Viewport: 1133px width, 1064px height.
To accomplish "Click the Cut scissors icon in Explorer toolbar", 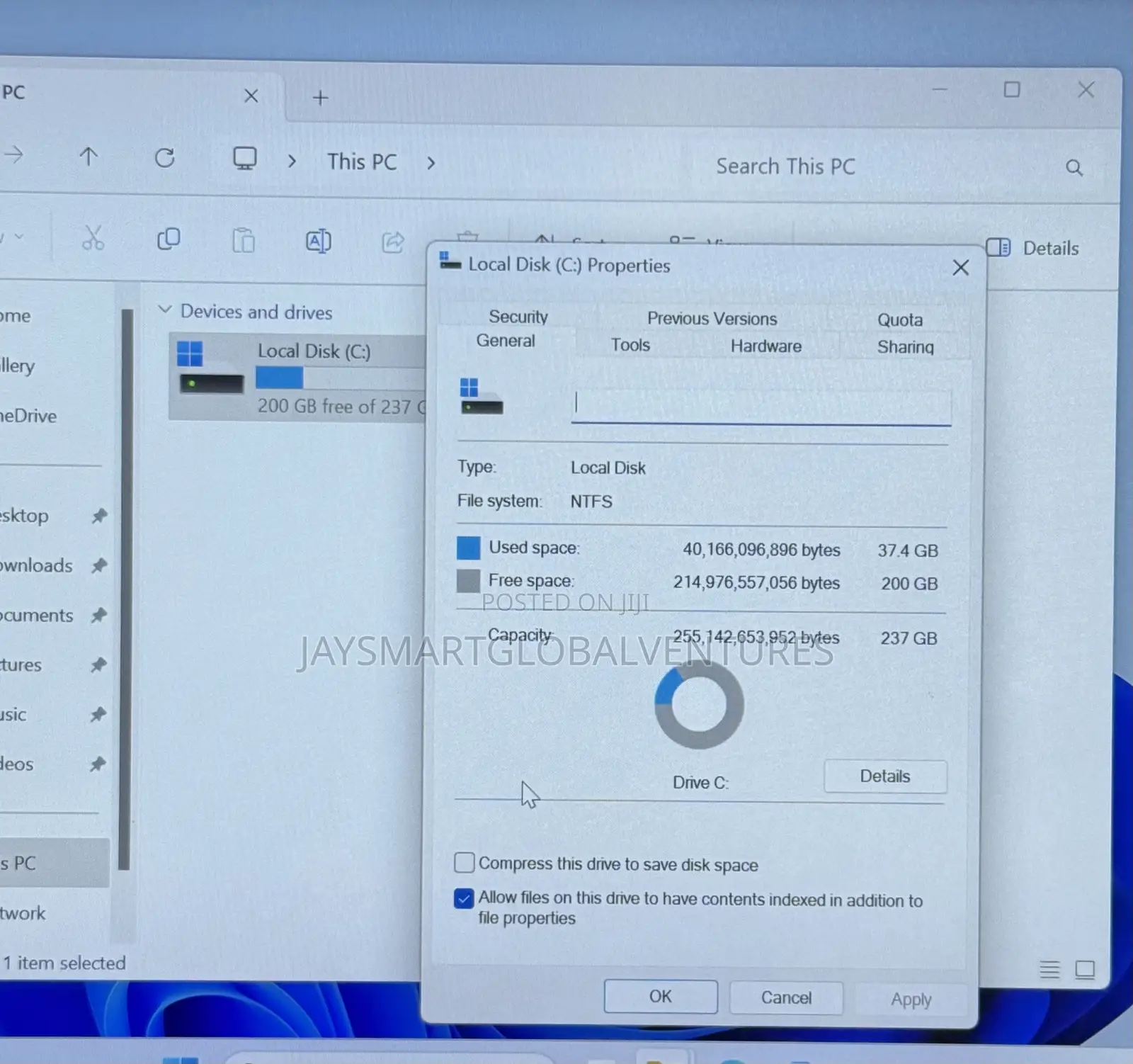I will [93, 239].
